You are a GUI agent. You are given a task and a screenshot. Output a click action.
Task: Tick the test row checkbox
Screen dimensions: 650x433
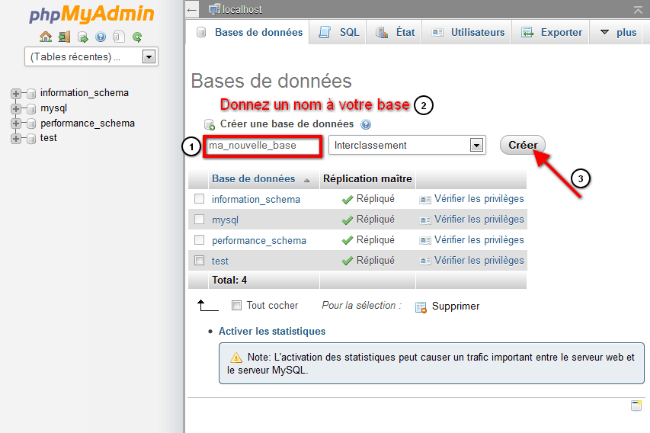coord(199,260)
